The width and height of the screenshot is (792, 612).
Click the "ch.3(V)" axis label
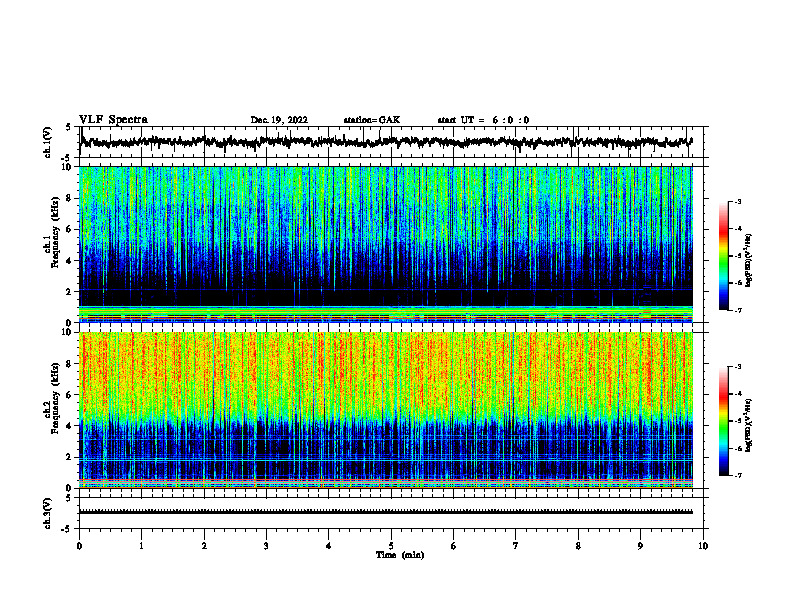[48, 513]
